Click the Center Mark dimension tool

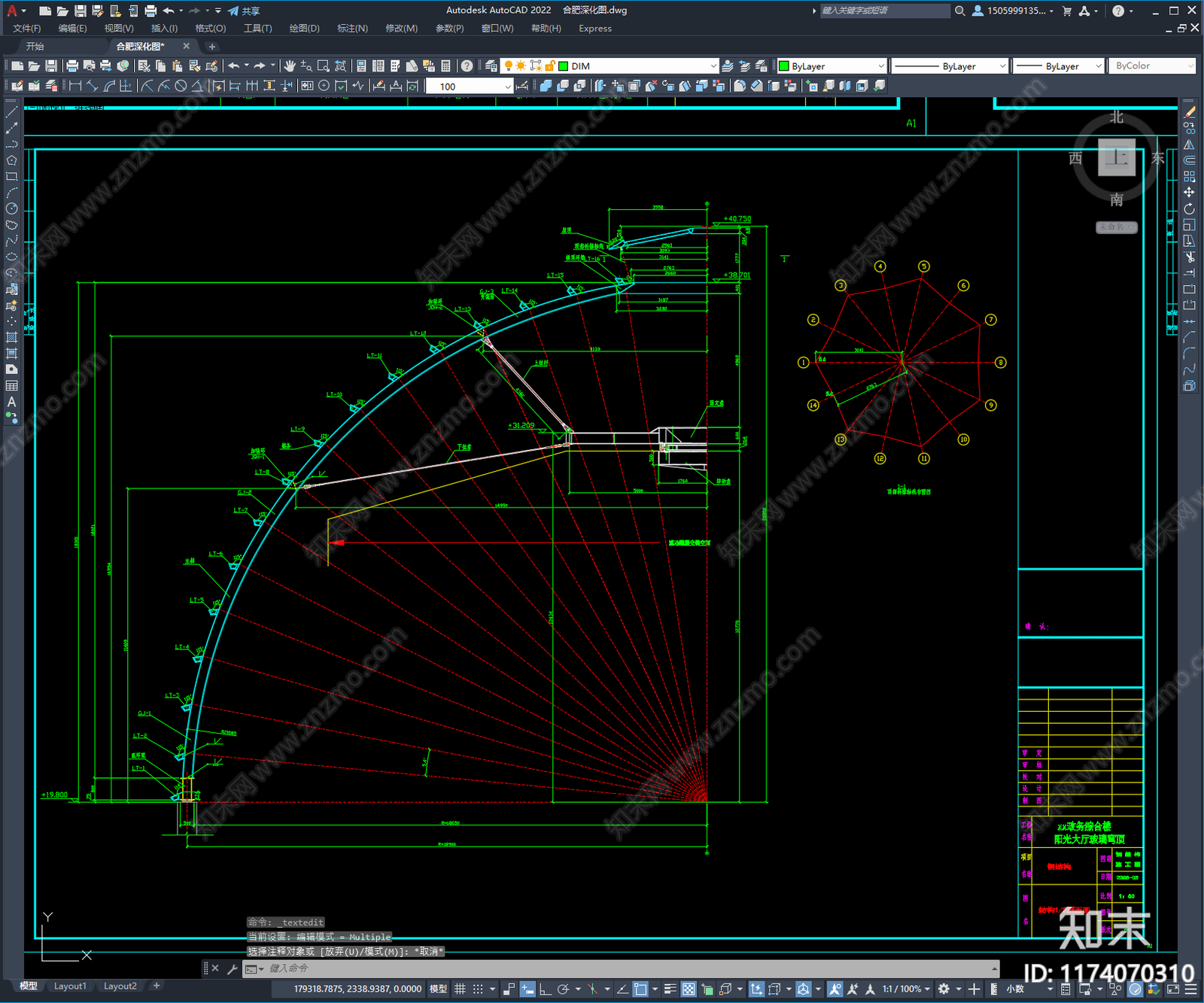pos(324,87)
